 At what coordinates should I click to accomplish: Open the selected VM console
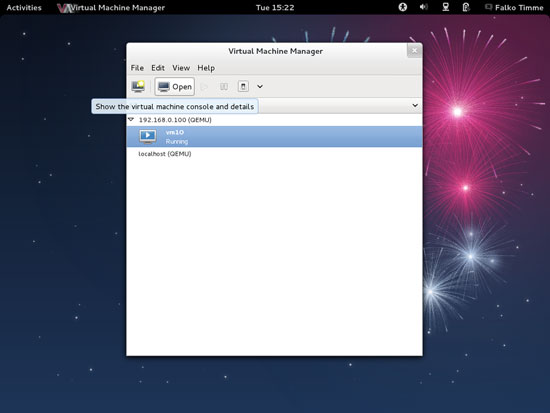[175, 87]
